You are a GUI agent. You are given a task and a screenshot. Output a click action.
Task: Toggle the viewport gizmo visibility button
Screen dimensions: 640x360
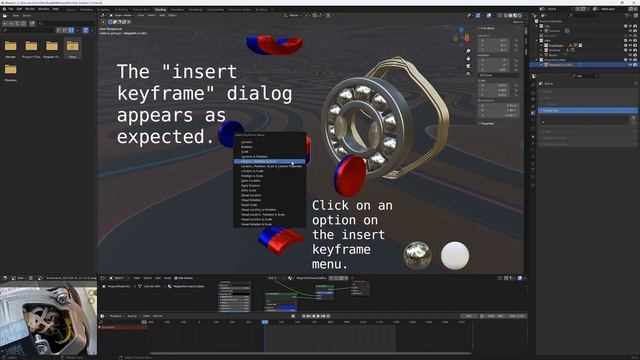click(478, 16)
